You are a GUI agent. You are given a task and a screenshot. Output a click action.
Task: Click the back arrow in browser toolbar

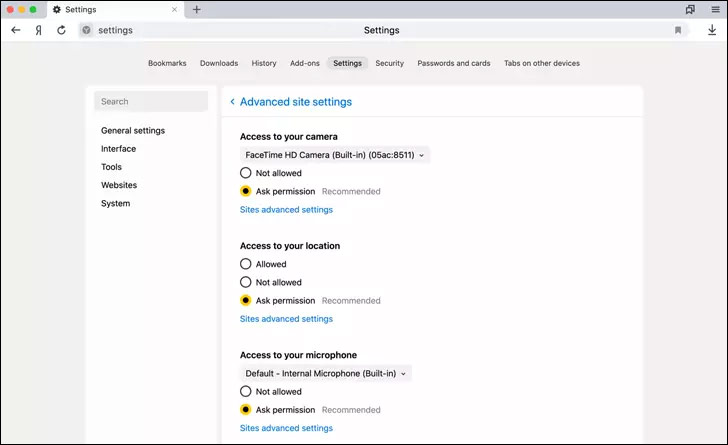pos(15,30)
